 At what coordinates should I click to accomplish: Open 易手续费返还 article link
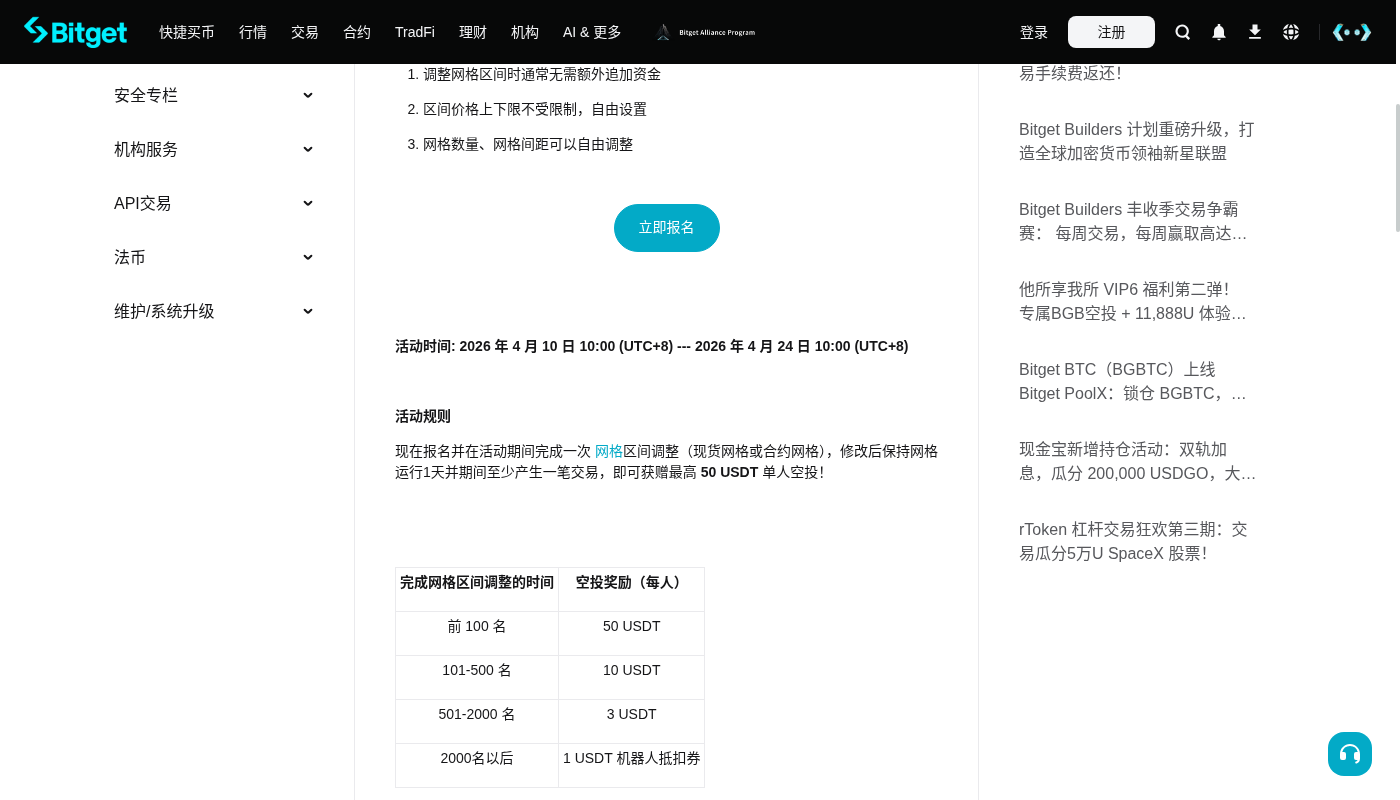[x=1070, y=73]
